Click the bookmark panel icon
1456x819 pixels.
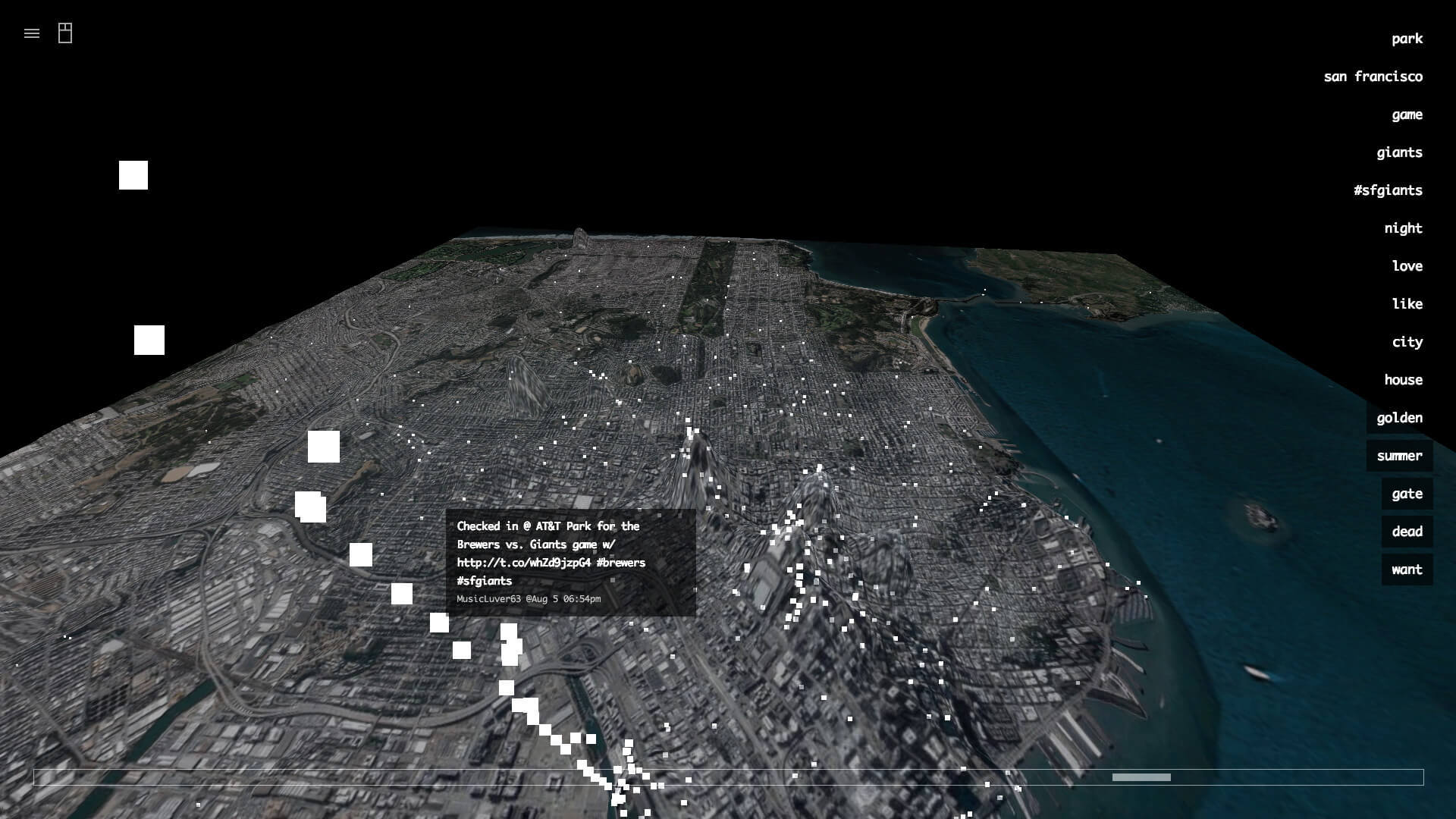click(x=65, y=33)
